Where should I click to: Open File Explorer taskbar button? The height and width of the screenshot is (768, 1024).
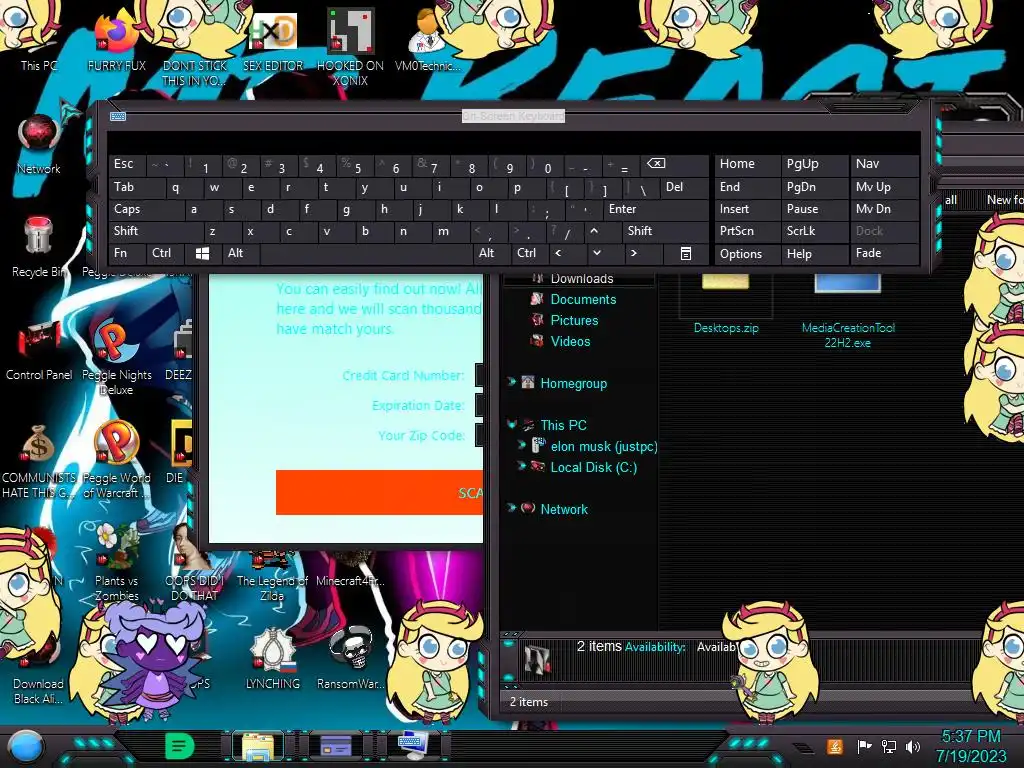[x=258, y=746]
